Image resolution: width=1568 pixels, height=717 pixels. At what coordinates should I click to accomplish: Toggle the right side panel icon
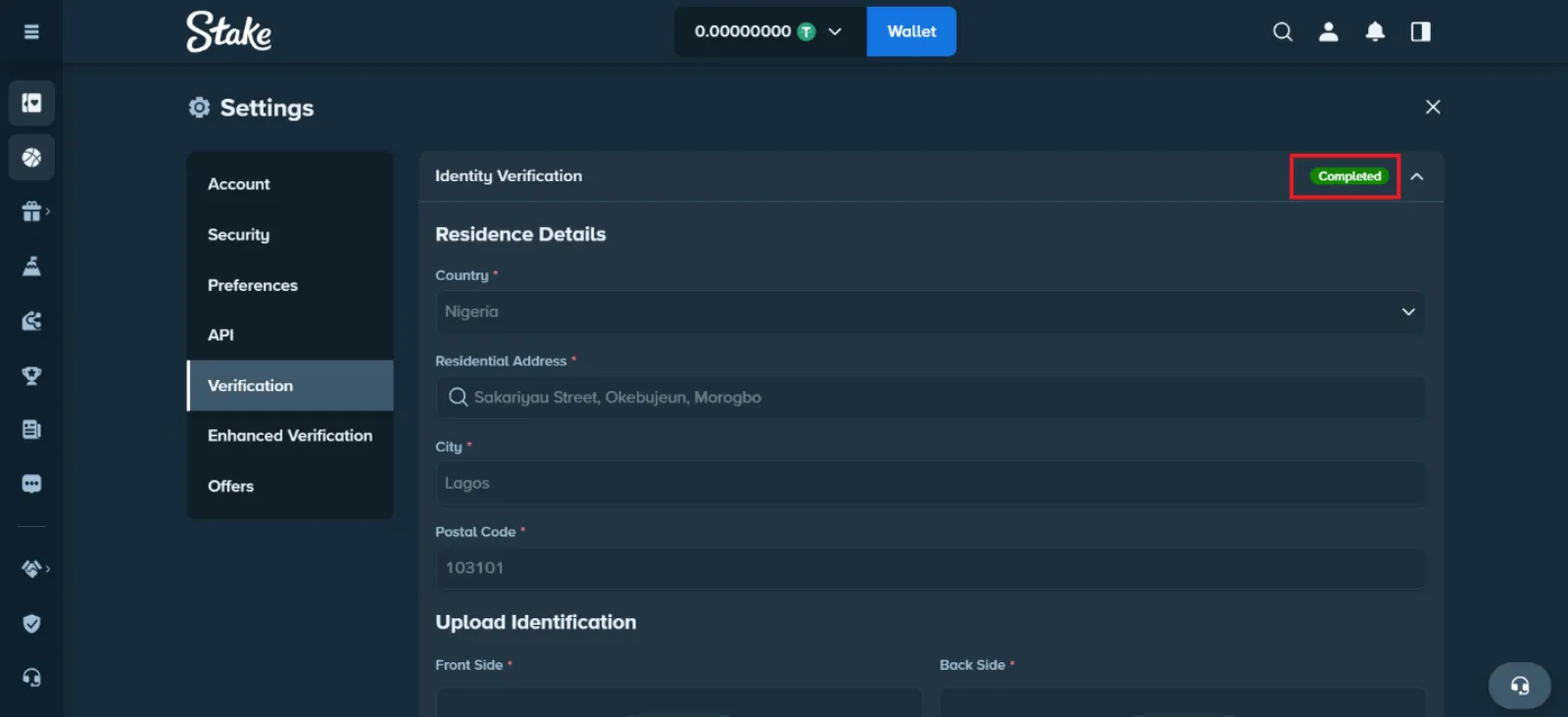[x=1420, y=31]
